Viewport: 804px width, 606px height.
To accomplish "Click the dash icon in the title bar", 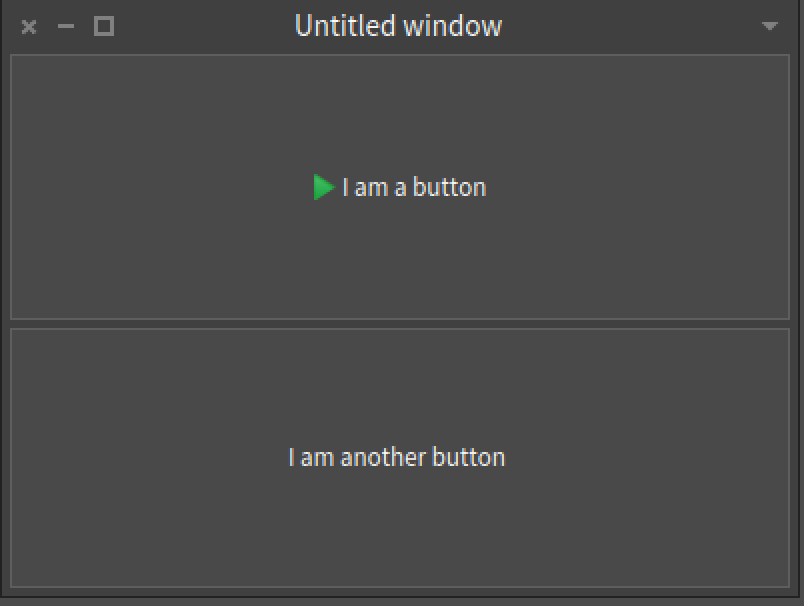I will 66,27.
